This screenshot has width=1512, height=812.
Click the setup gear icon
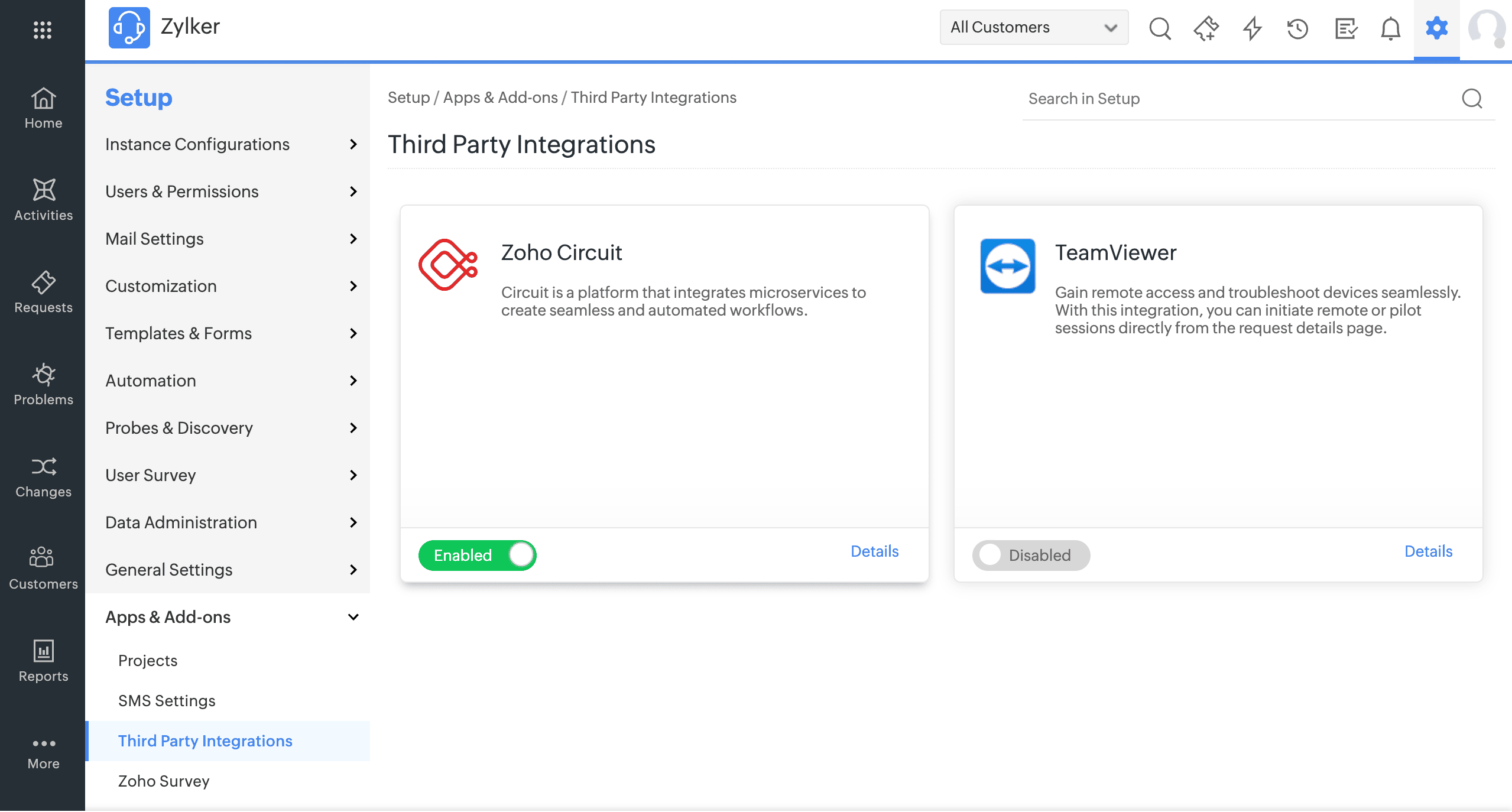click(x=1436, y=28)
